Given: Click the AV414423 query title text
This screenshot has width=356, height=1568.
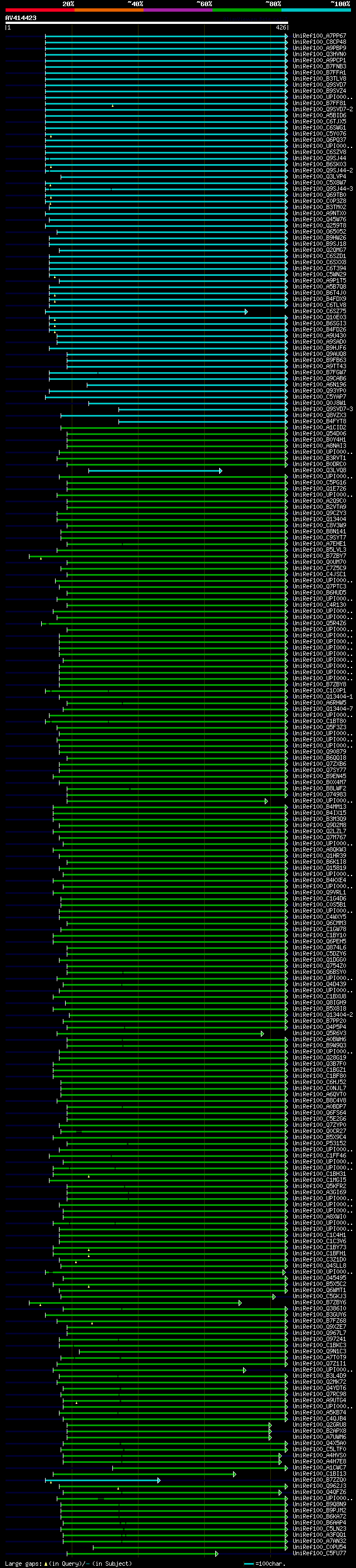Looking at the screenshot, I should click(x=21, y=18).
